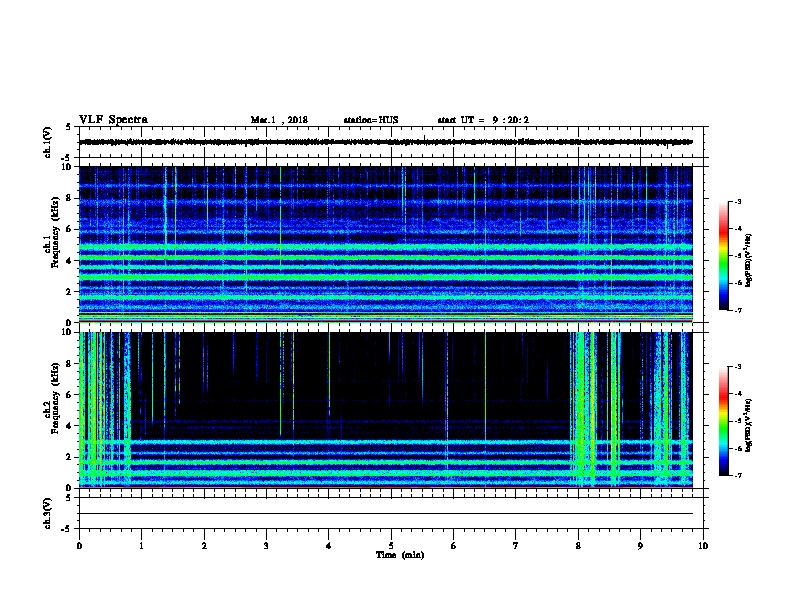The image size is (792, 612).
Task: Click time axis tick label "10"
Action: pos(703,546)
